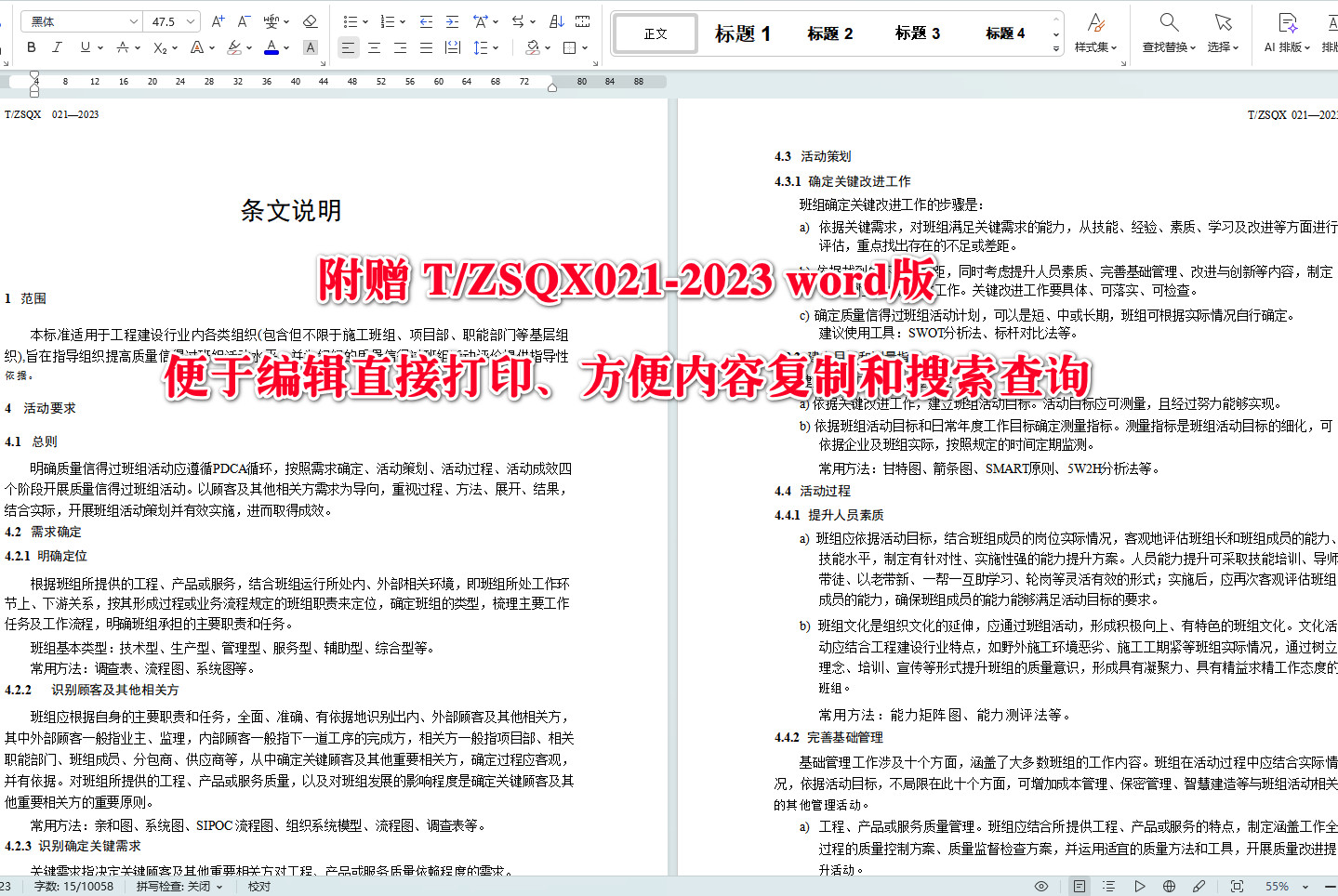The height and width of the screenshot is (896, 1338).
Task: Apply text highlight color
Action: (x=234, y=47)
